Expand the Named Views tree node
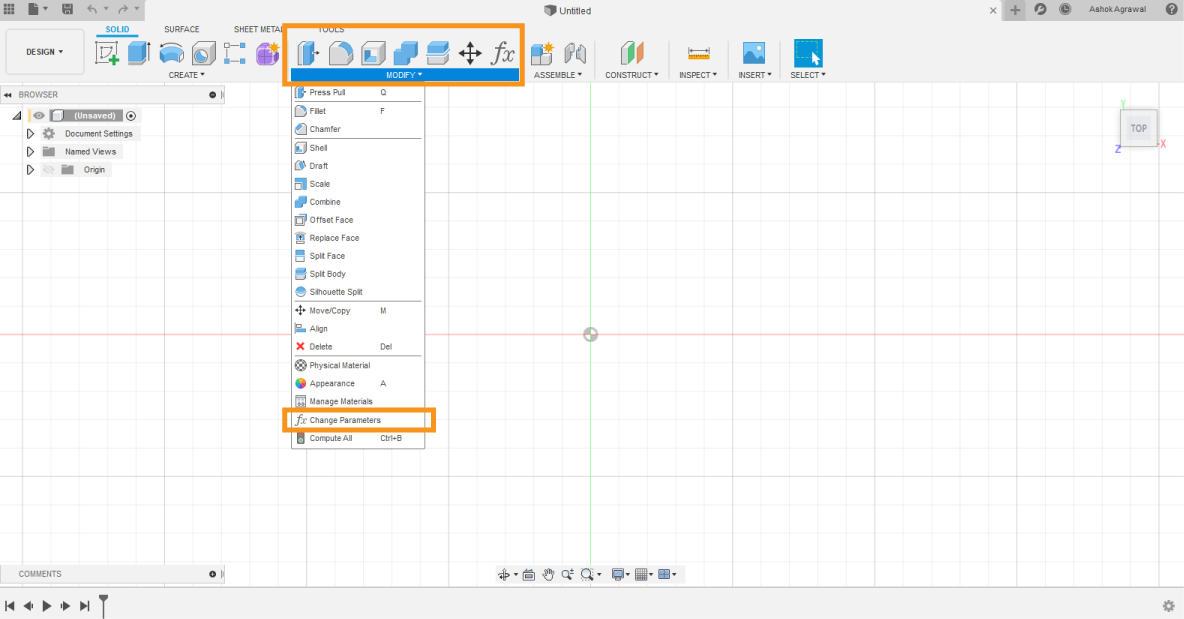This screenshot has width=1184, height=619. point(30,151)
